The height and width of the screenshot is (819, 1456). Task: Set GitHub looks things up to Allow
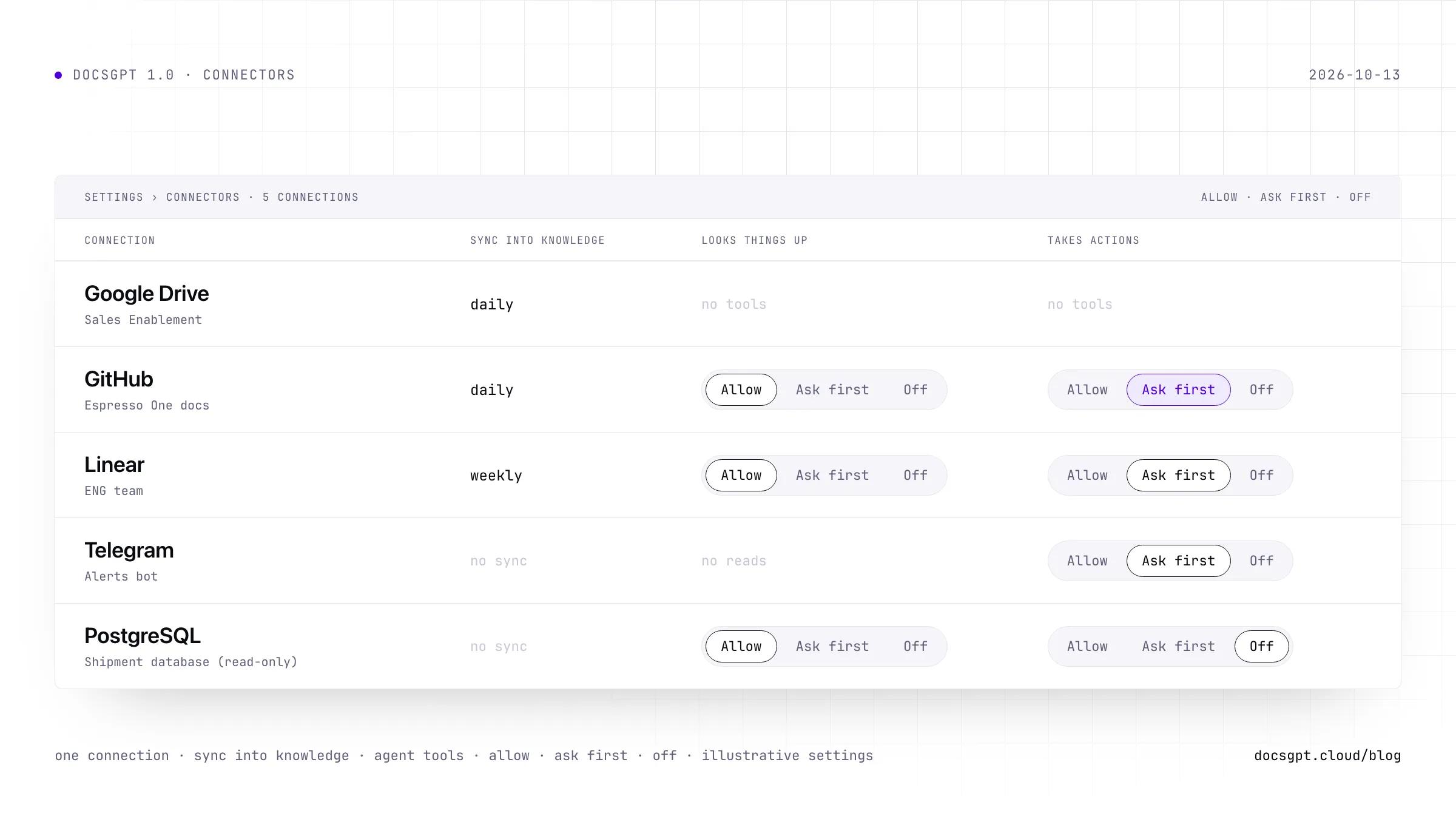tap(741, 389)
